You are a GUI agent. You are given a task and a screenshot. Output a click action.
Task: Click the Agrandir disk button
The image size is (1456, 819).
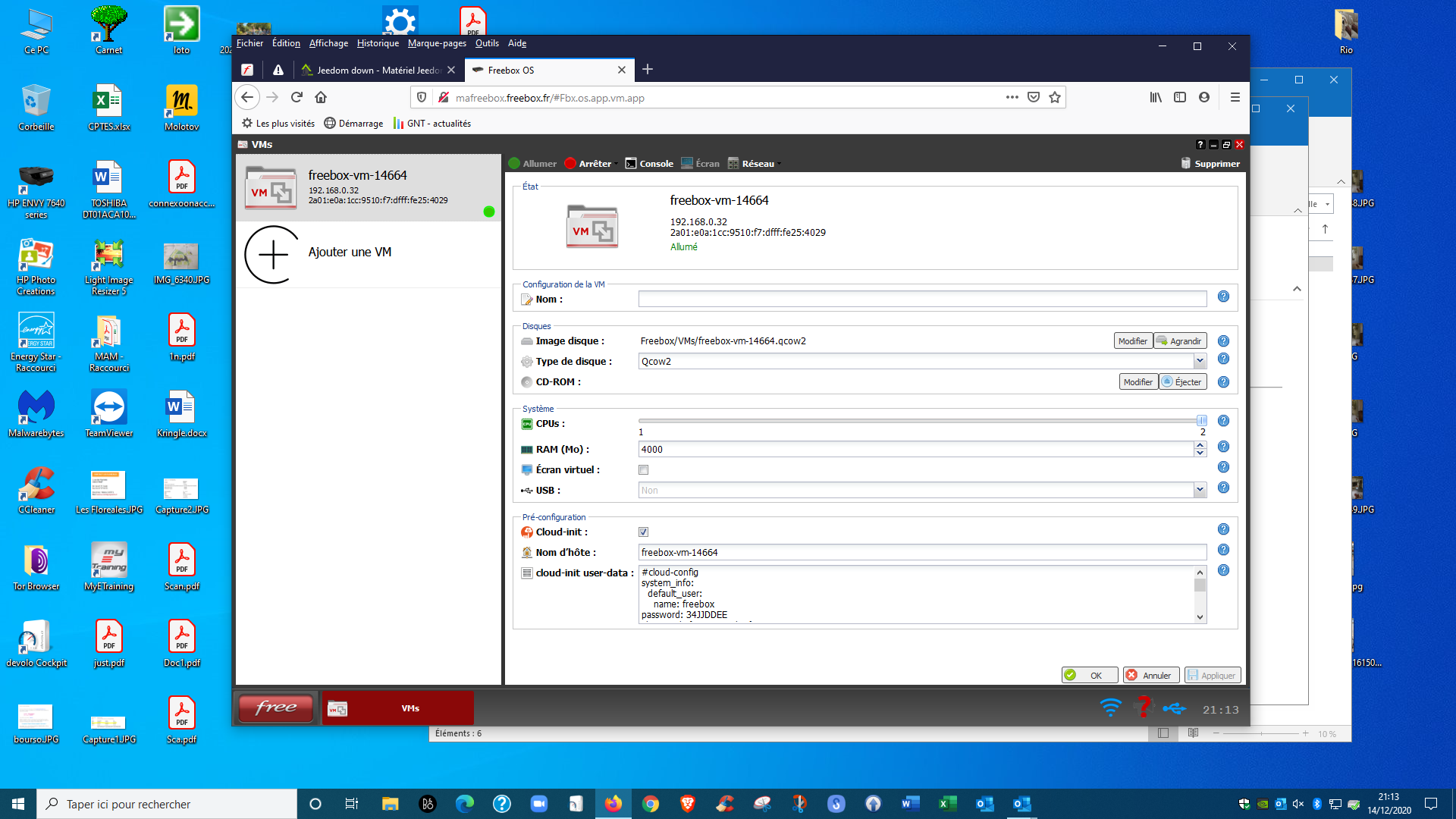1180,341
